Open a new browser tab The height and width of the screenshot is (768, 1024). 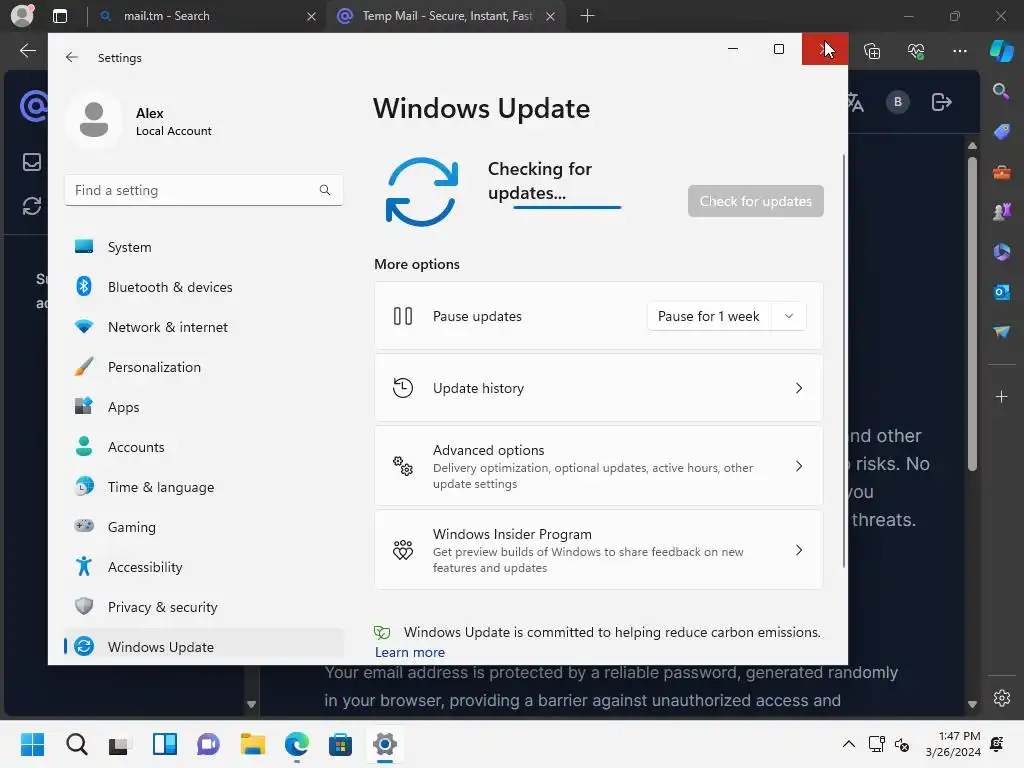pyautogui.click(x=587, y=16)
